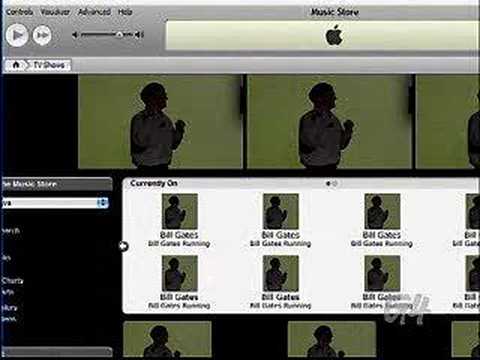This screenshot has width=480, height=360.
Task: Adjust the volume slider knob
Action: [x=119, y=34]
